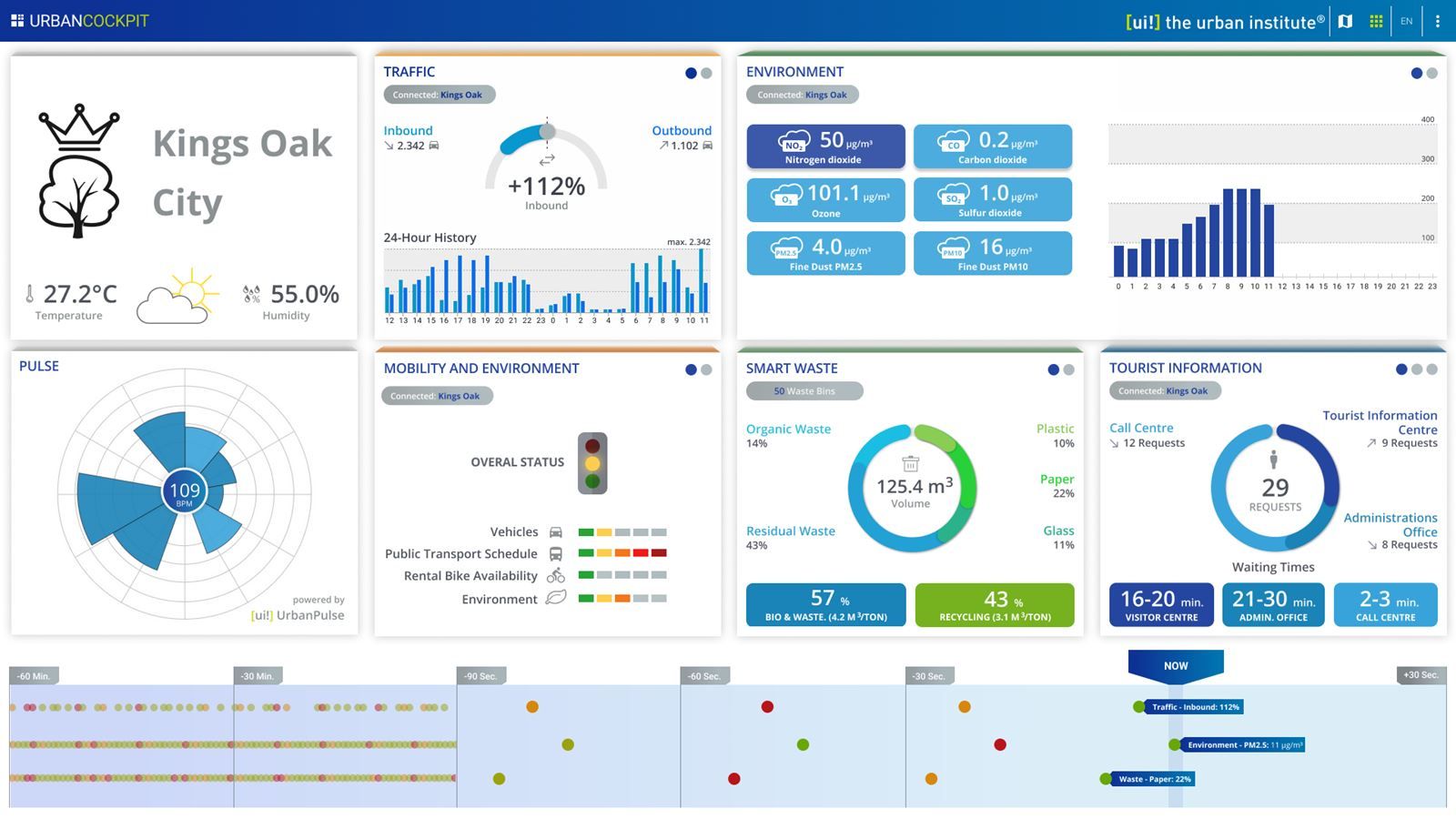Click the traffic light status icon
This screenshot has width=1456, height=819.
pos(592,463)
